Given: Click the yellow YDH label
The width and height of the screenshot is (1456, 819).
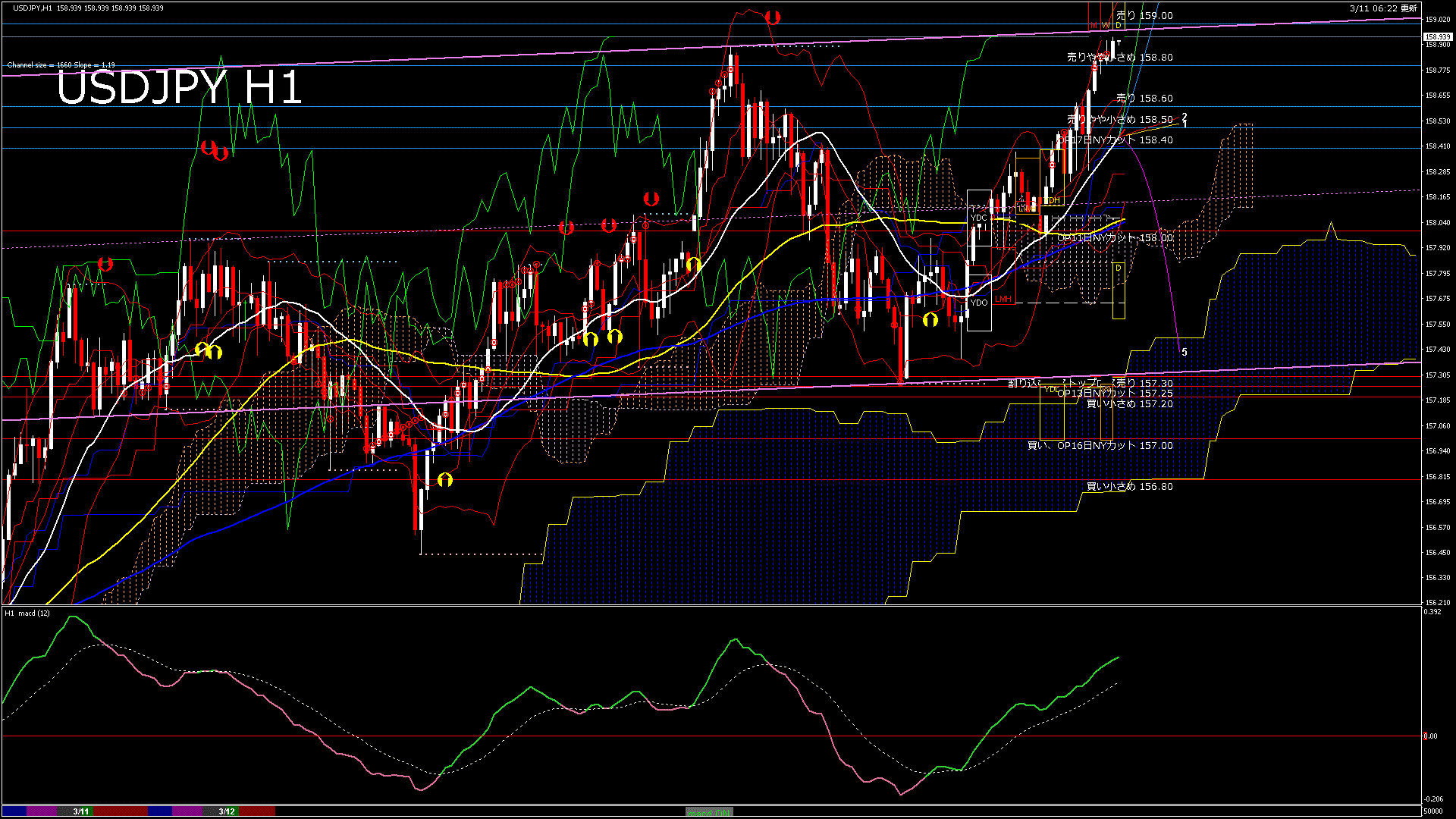Looking at the screenshot, I should (x=1052, y=200).
